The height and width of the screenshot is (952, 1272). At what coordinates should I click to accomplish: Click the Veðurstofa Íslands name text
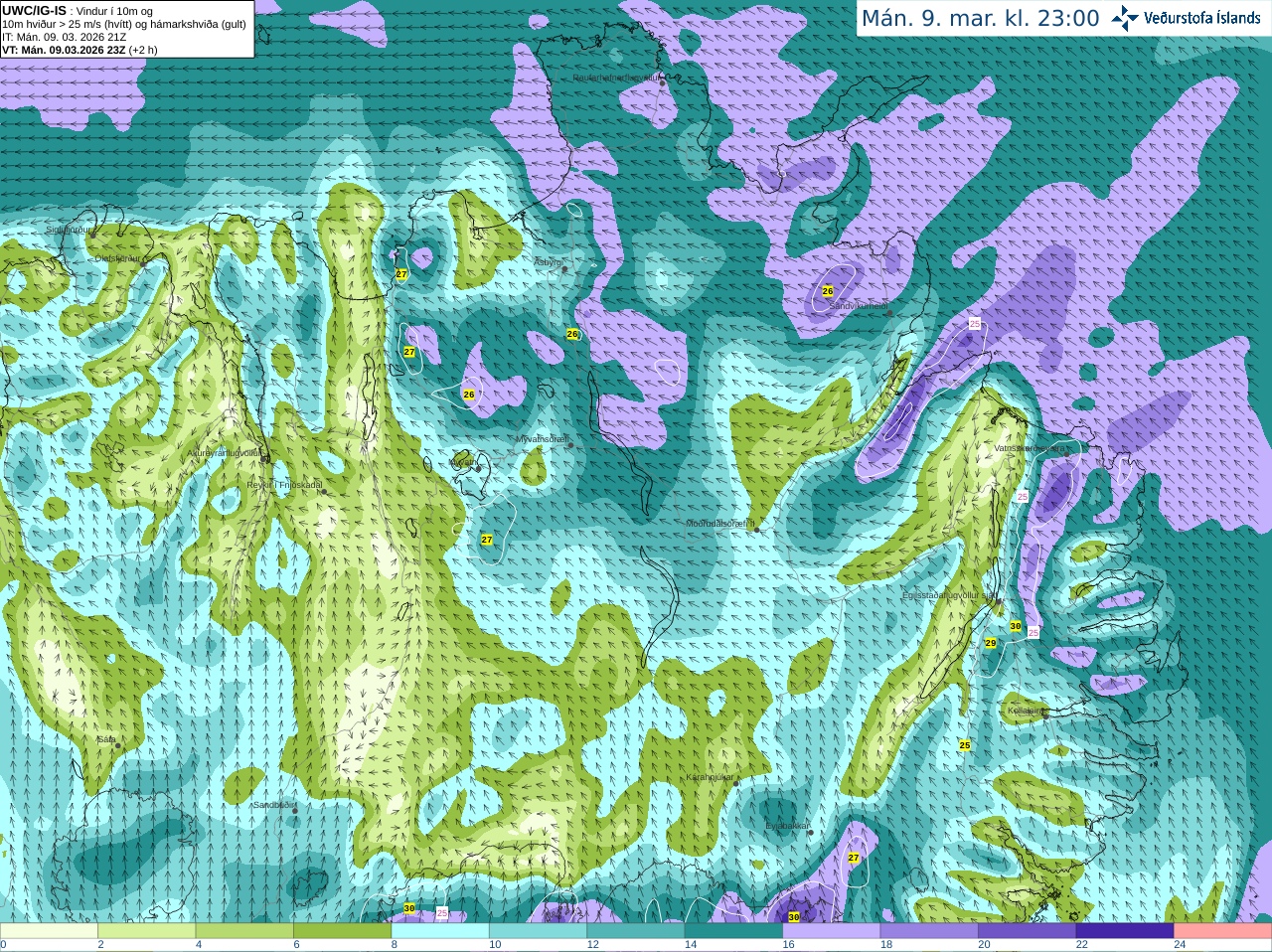point(1202,18)
